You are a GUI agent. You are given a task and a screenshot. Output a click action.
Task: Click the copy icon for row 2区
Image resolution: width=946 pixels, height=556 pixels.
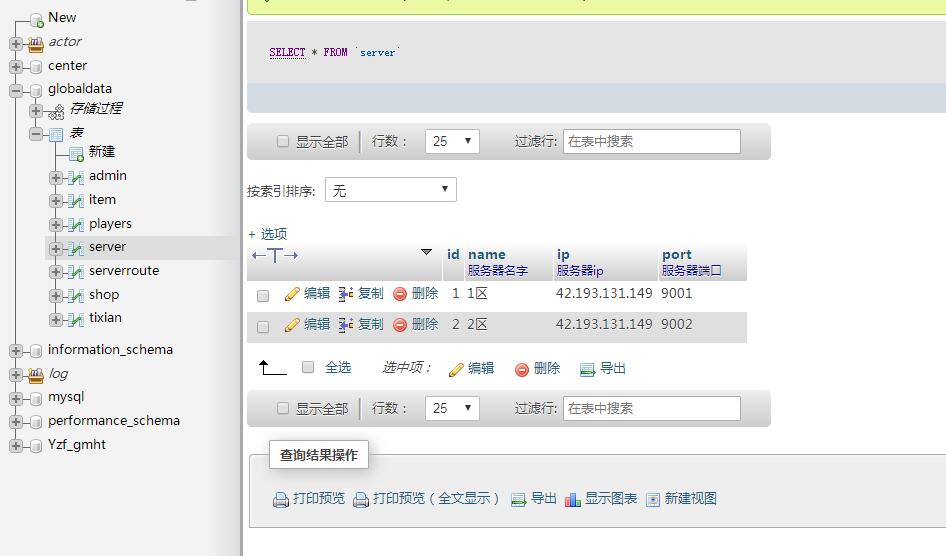[346, 325]
